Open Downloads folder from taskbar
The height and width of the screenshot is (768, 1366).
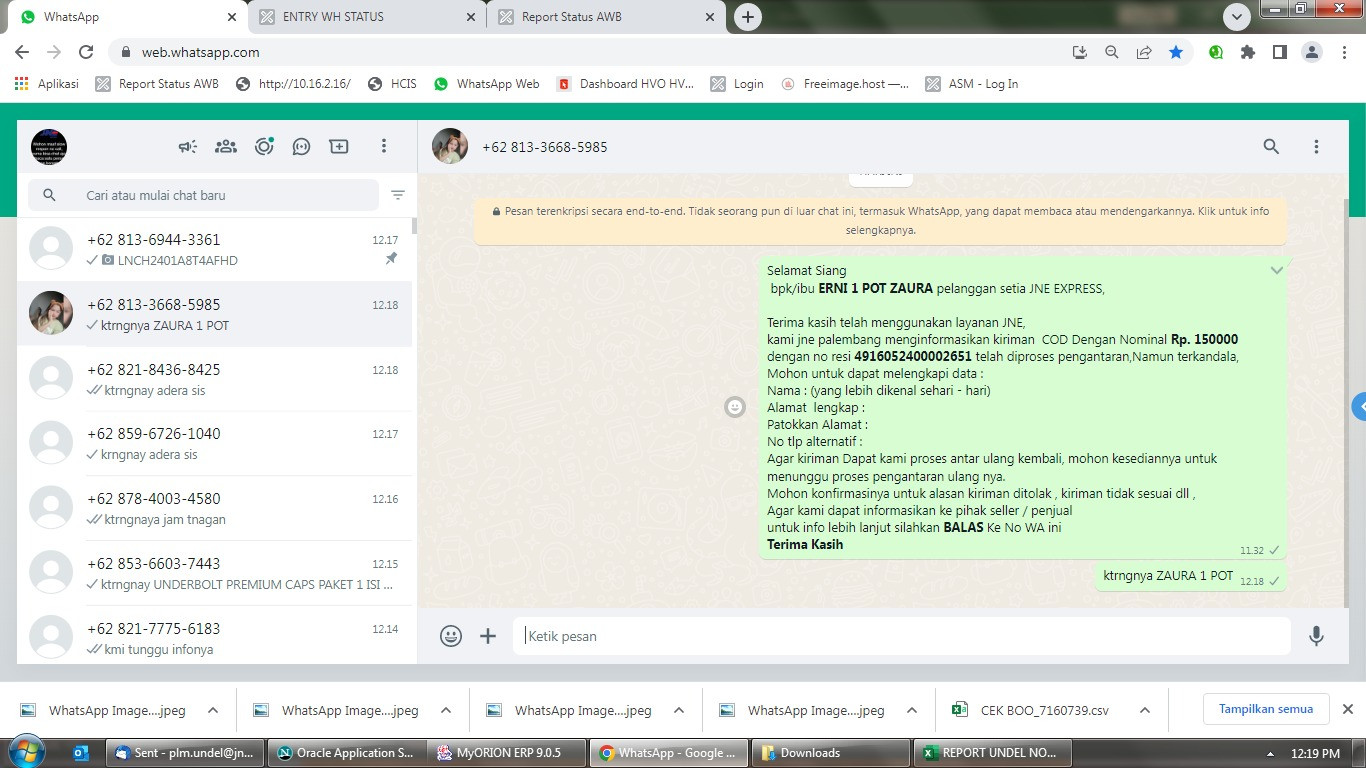pos(828,753)
